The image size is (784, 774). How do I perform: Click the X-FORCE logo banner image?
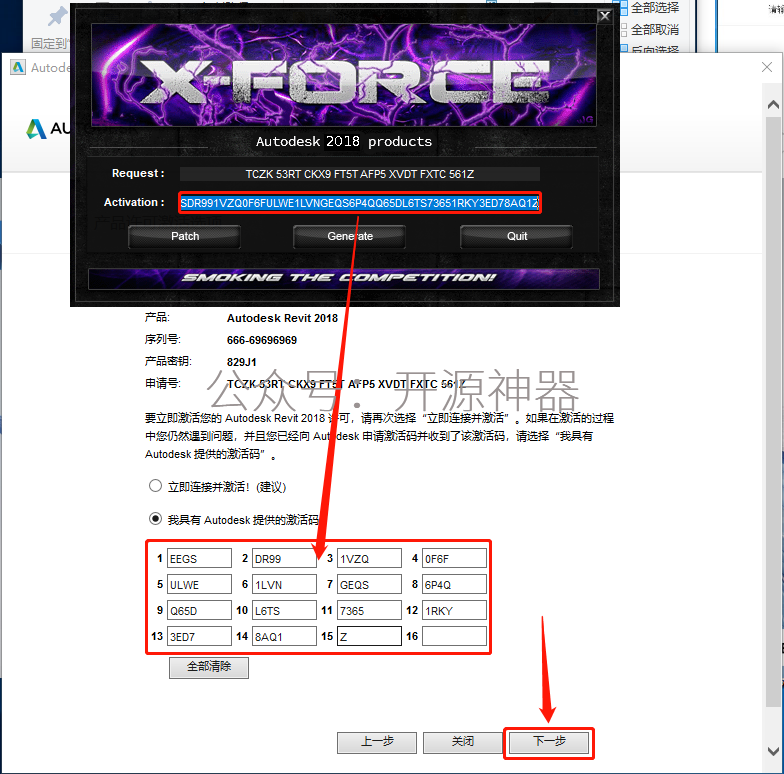pyautogui.click(x=344, y=75)
